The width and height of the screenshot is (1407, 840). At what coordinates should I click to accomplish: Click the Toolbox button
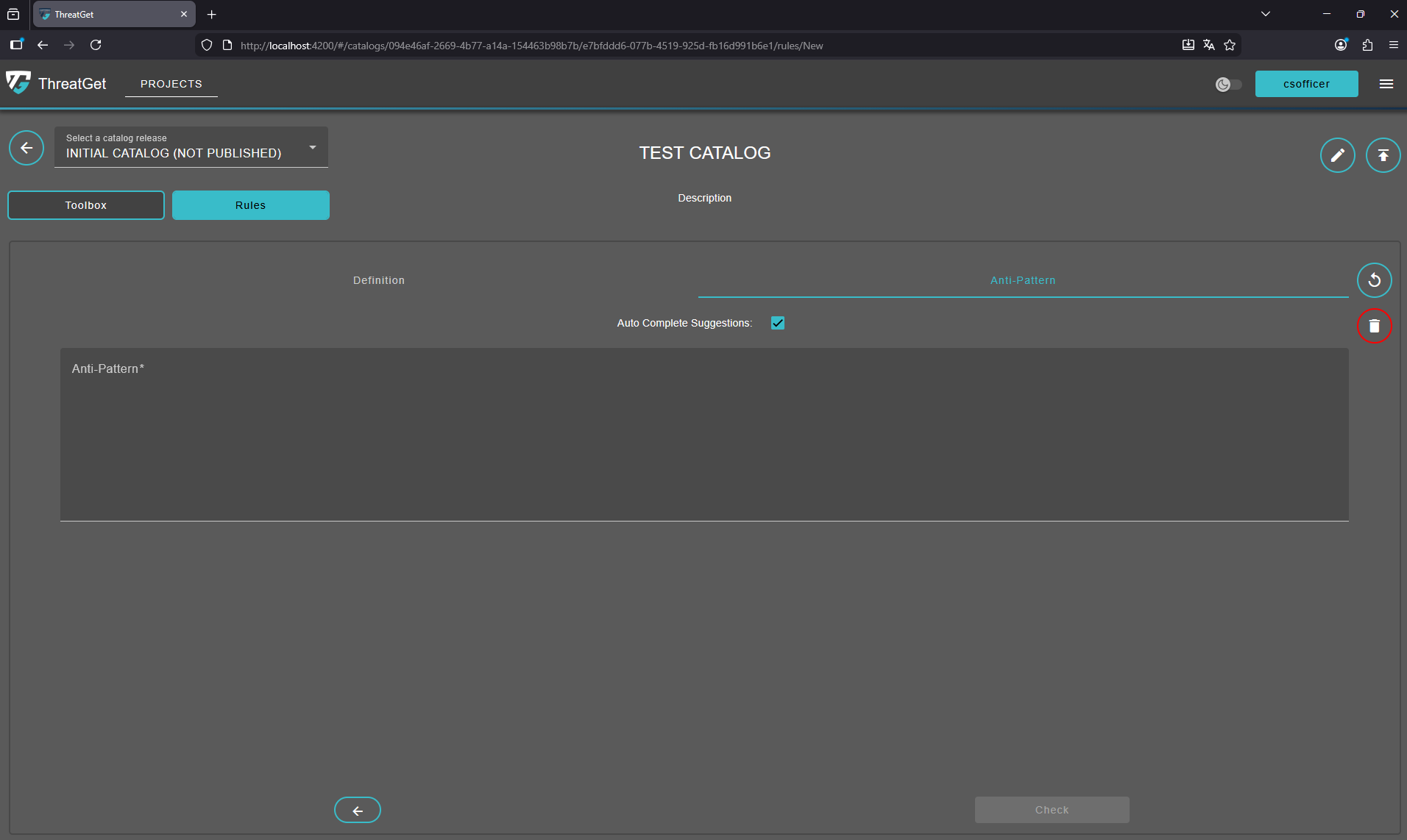pos(86,205)
